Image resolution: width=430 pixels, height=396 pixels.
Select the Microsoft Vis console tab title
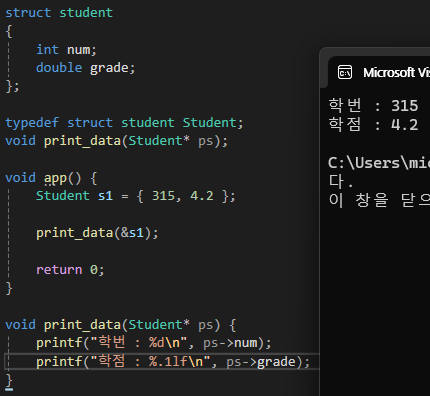(396, 73)
